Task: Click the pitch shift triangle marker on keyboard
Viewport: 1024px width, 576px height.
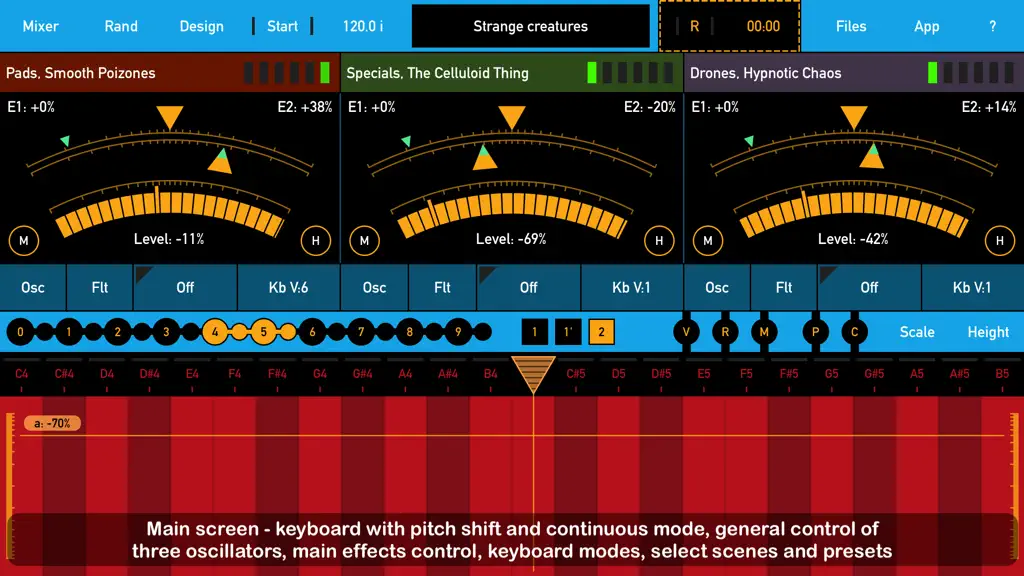Action: pos(534,374)
